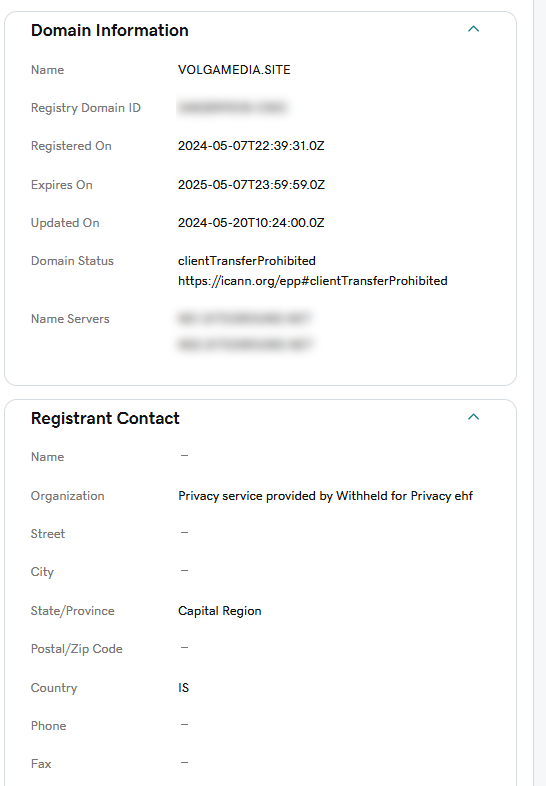The width and height of the screenshot is (546, 786).
Task: Click the Domain Status label
Action: tap(72, 261)
